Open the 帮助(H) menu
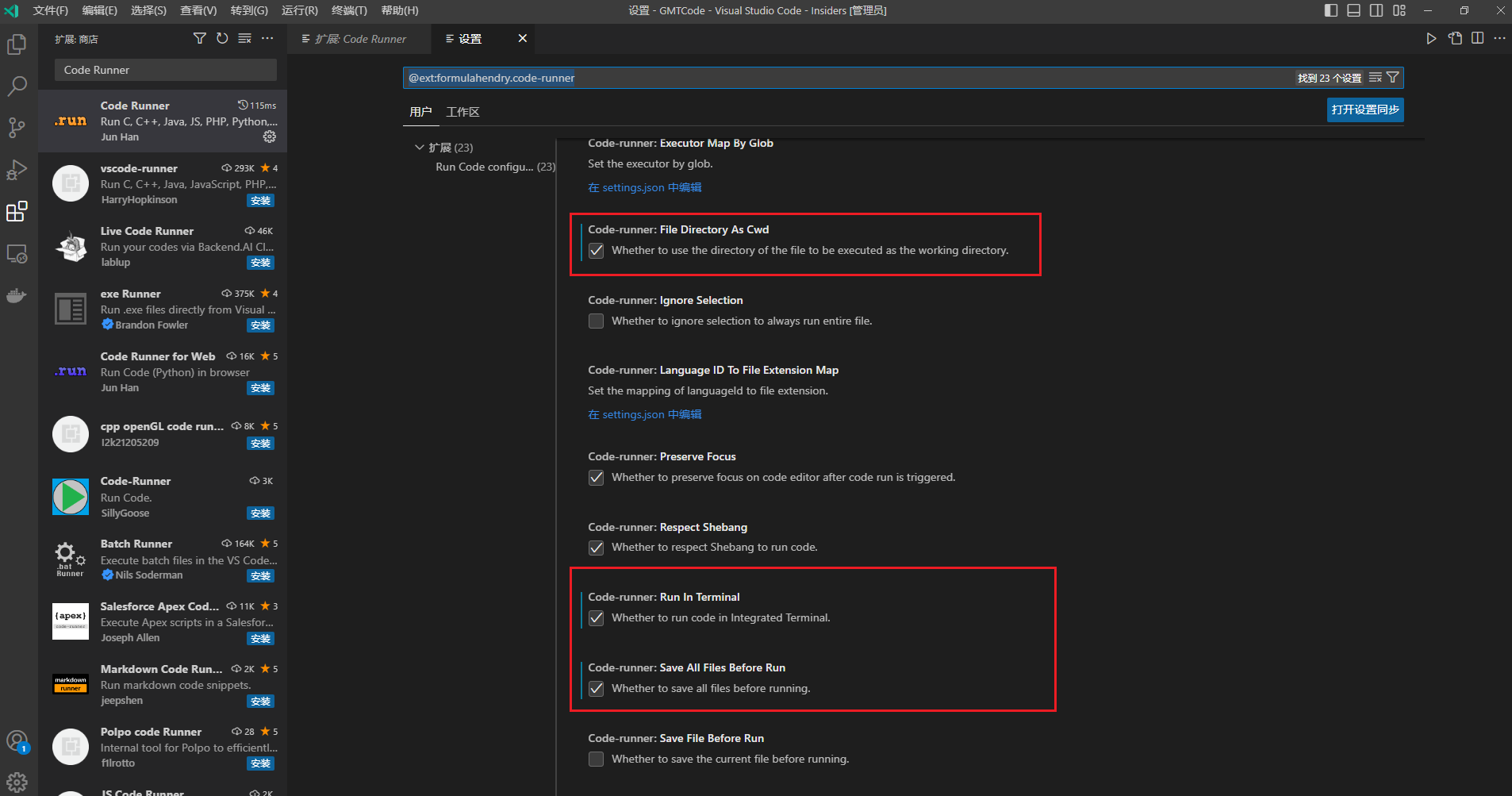1512x796 pixels. 400,10
